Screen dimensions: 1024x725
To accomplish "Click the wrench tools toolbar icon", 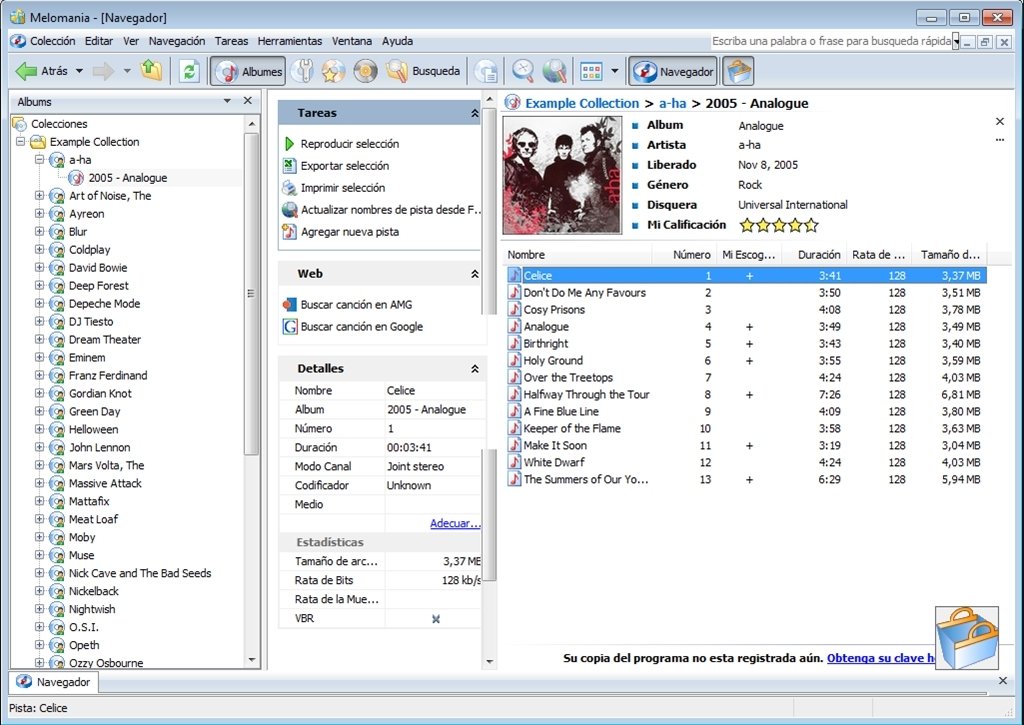I will 302,71.
